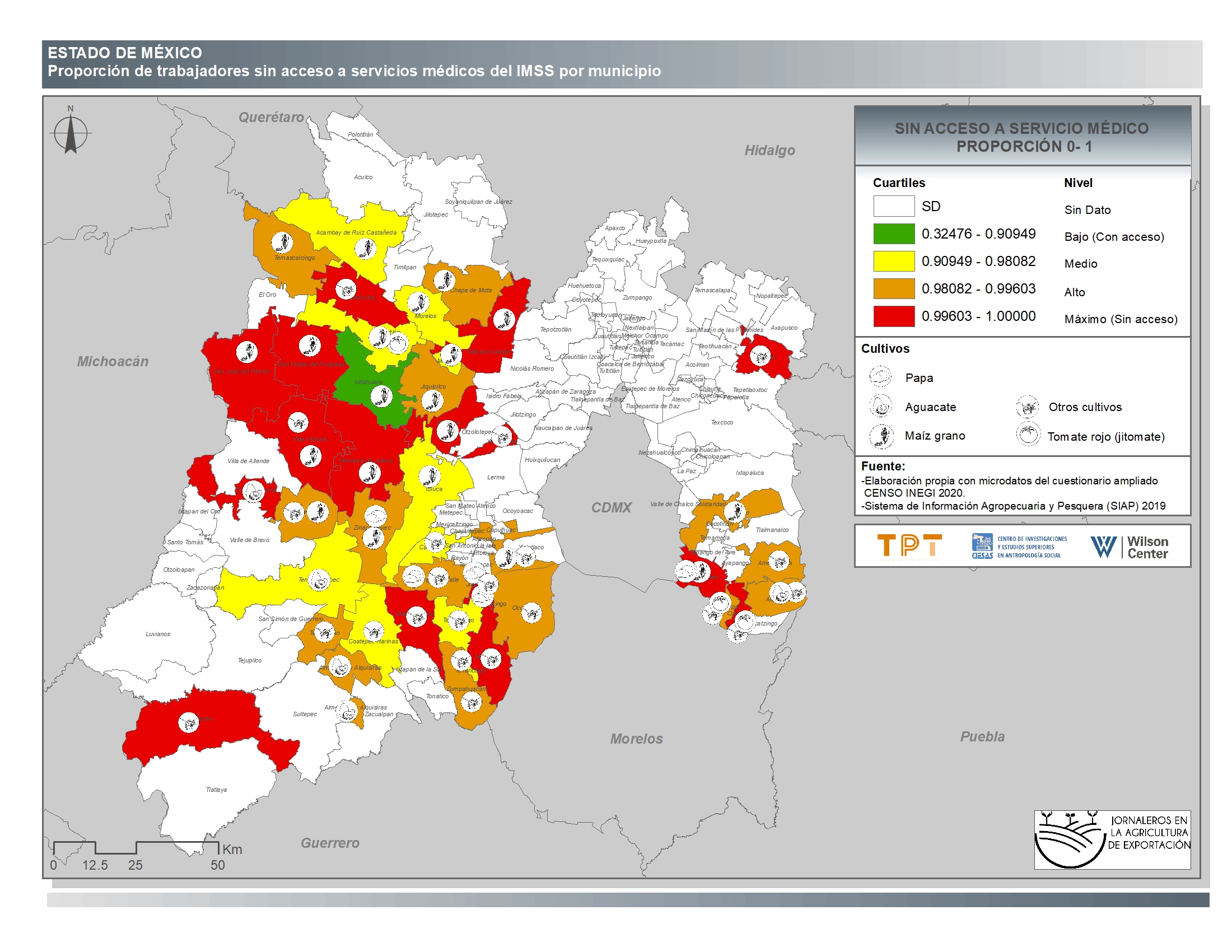Image resolution: width=1232 pixels, height=952 pixels.
Task: Click the Tlatlaya municipality label
Action: pyautogui.click(x=216, y=790)
